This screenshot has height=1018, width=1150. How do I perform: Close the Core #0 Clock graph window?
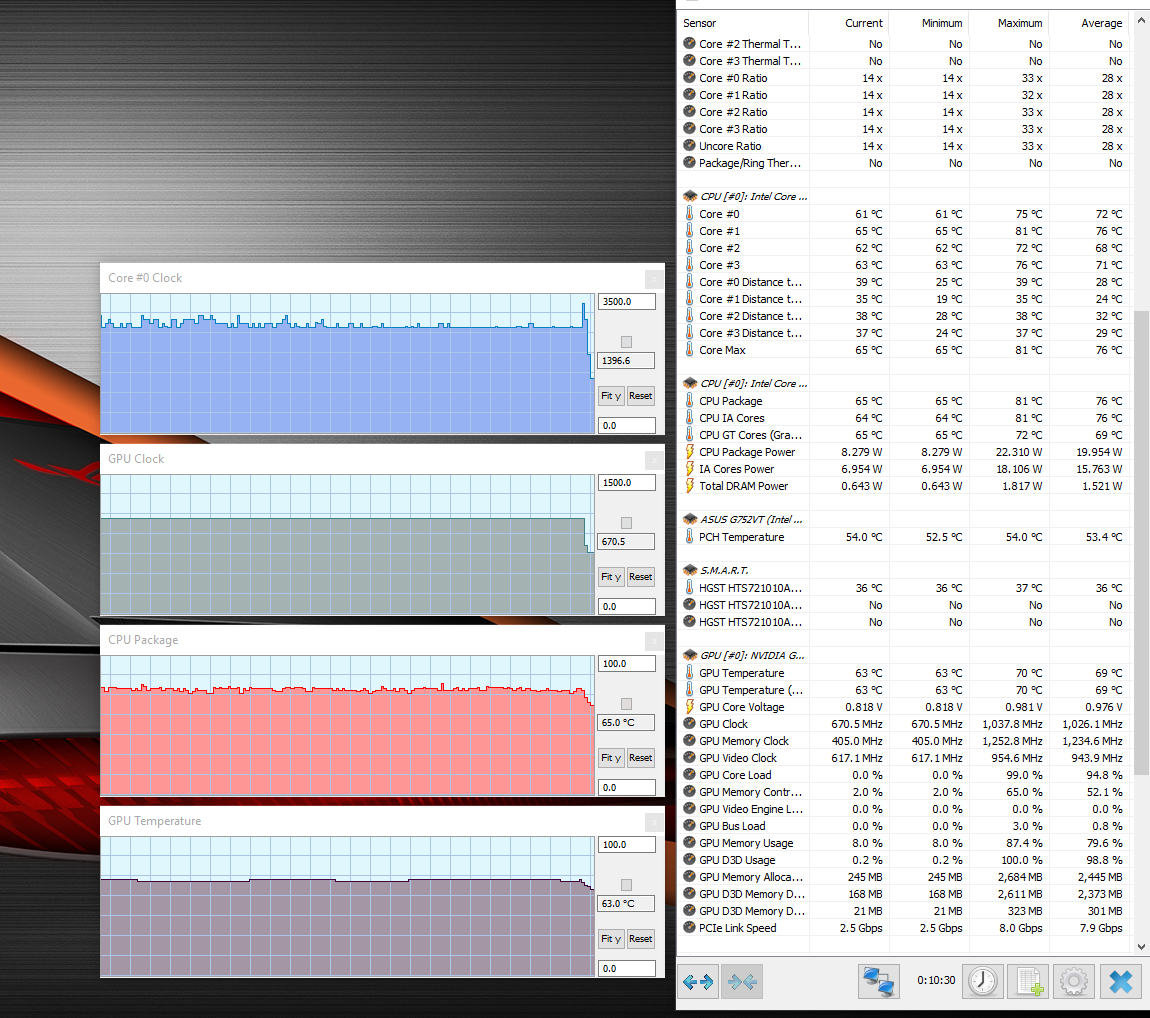654,279
